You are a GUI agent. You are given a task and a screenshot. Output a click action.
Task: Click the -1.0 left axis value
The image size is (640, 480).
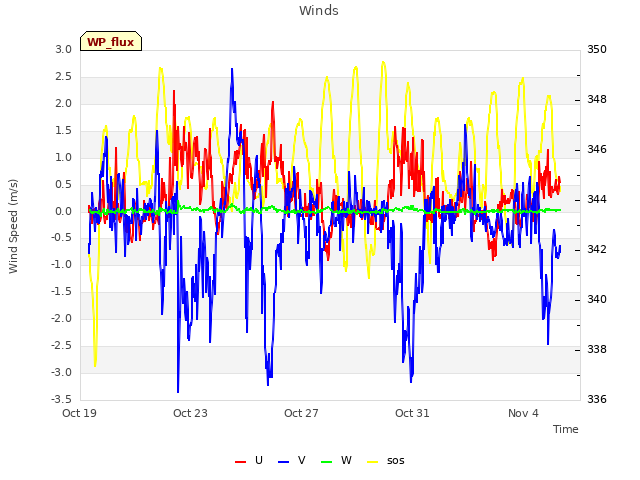(x=62, y=264)
